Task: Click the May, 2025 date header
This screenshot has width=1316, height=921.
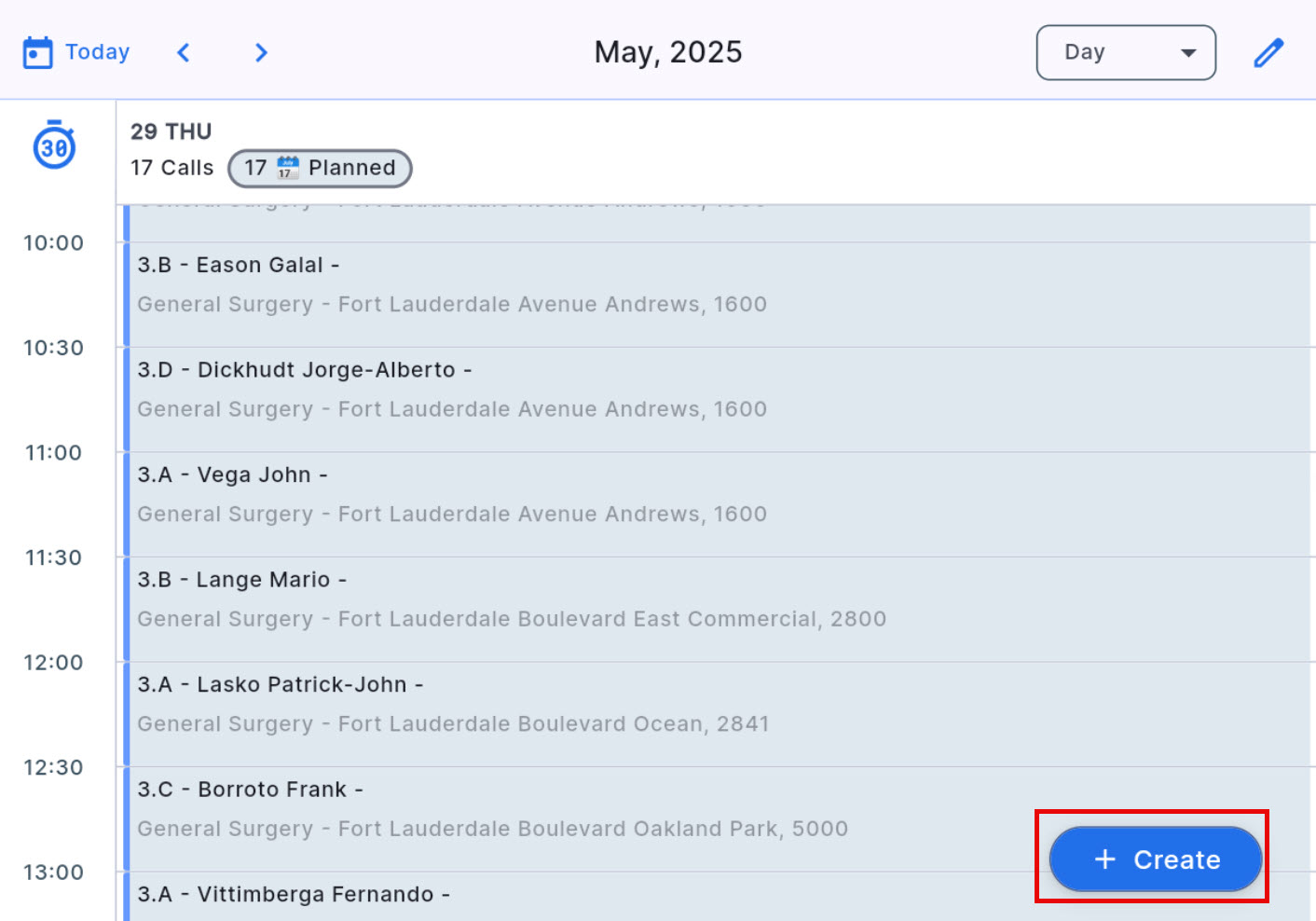Action: [x=668, y=53]
